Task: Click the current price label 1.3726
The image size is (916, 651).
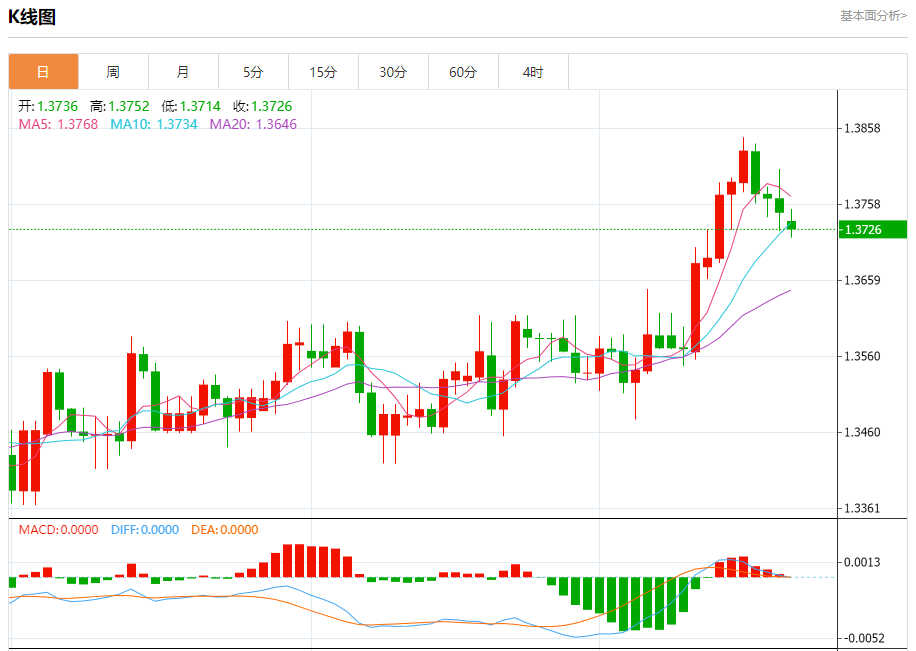Action: pyautogui.click(x=873, y=230)
